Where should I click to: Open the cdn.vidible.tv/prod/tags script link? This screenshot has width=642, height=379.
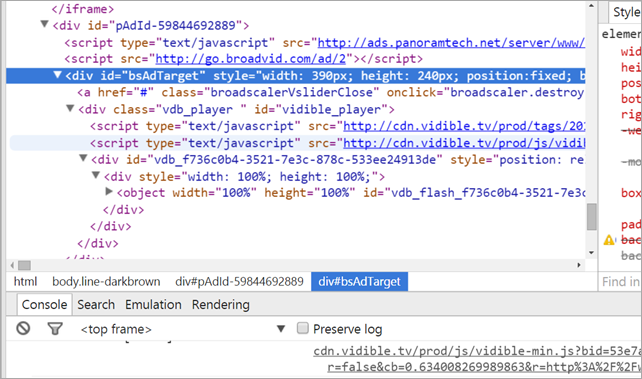[464, 126]
